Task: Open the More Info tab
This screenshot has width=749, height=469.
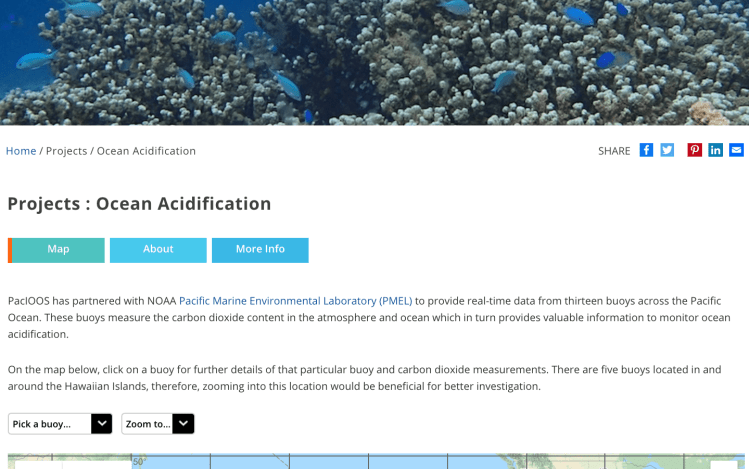Action: (260, 250)
